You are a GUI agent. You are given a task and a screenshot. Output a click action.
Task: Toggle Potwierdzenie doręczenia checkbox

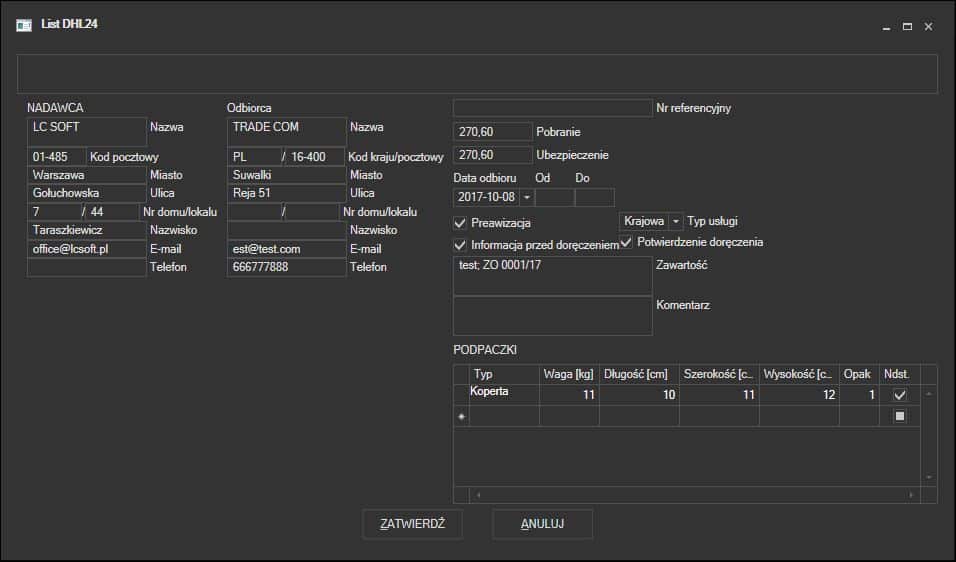[626, 242]
